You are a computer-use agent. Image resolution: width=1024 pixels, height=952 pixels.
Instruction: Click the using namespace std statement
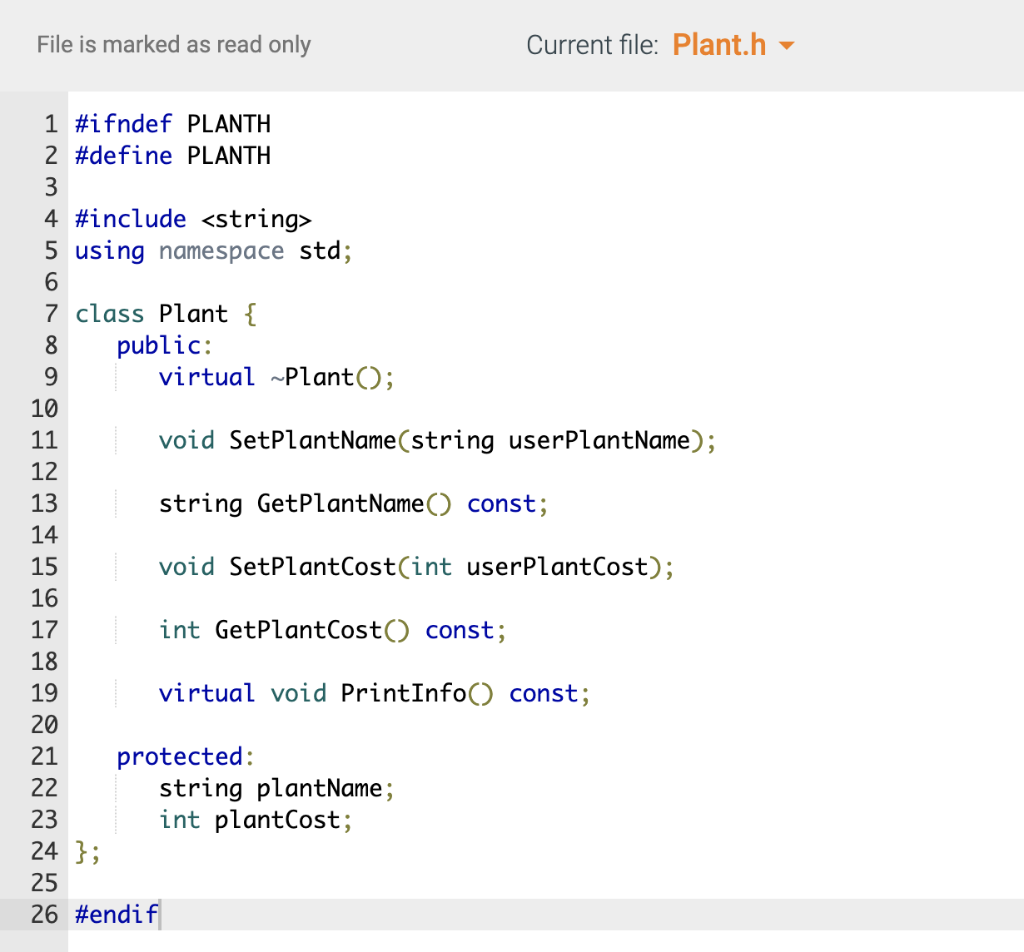(212, 251)
